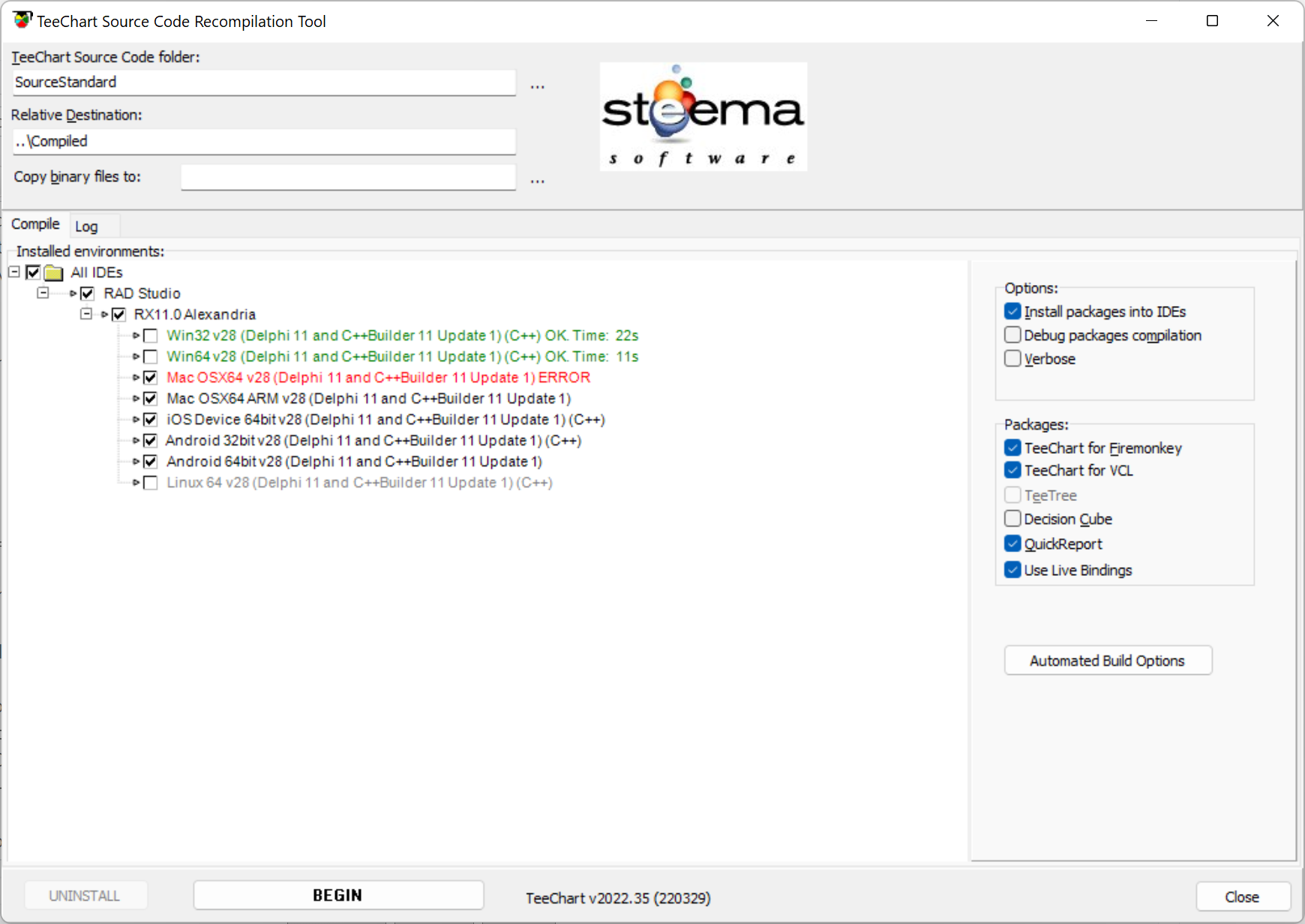Toggle the RX11.0 Alexandria checkbox
The height and width of the screenshot is (924, 1305).
[118, 314]
